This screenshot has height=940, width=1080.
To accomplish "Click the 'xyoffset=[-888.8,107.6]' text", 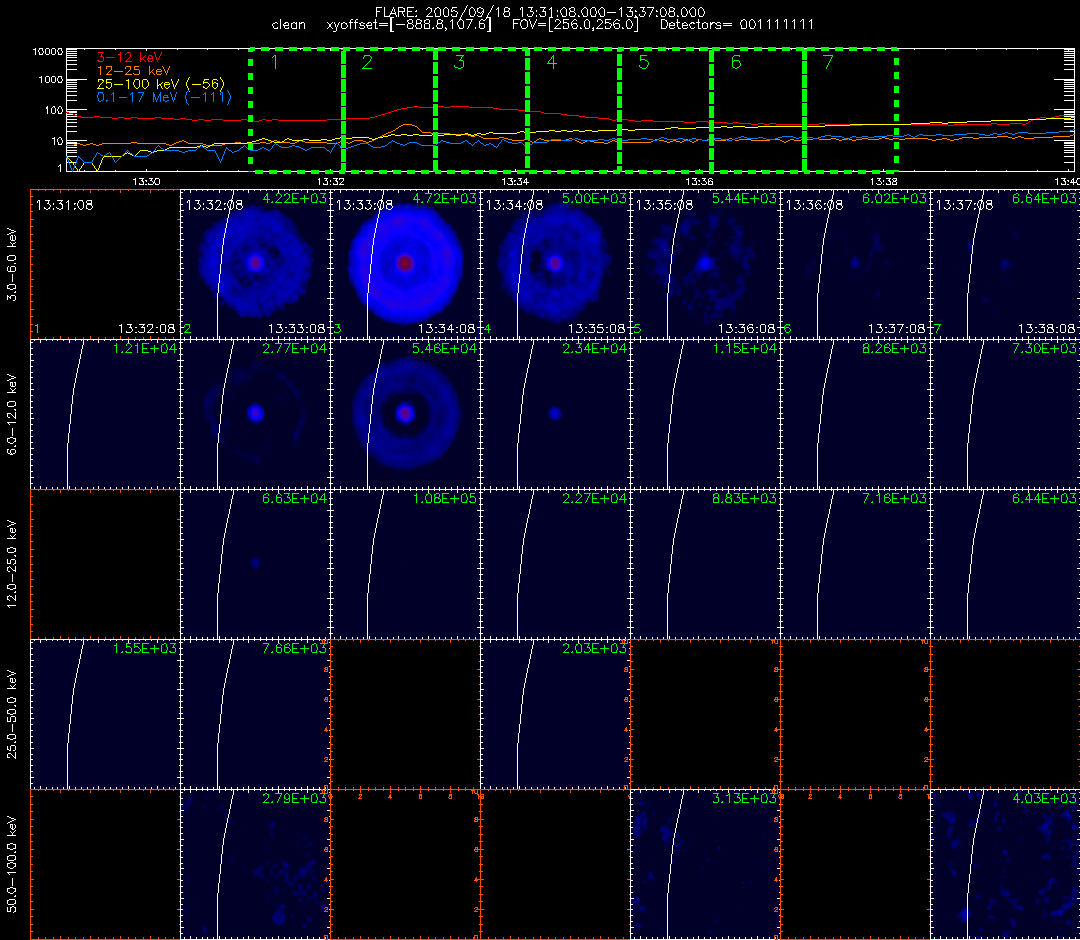I will (x=409, y=25).
